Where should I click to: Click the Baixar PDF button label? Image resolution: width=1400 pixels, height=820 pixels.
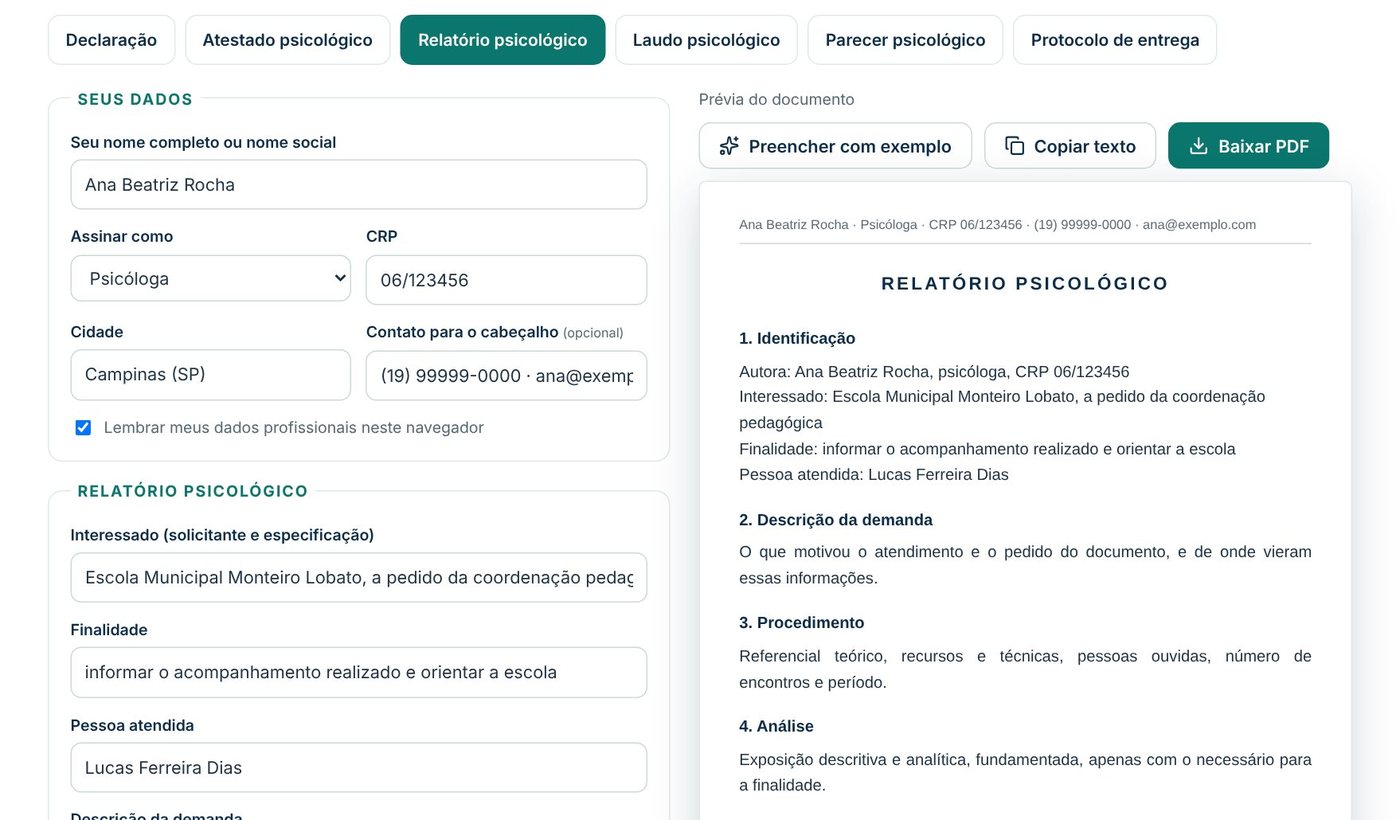click(1263, 147)
